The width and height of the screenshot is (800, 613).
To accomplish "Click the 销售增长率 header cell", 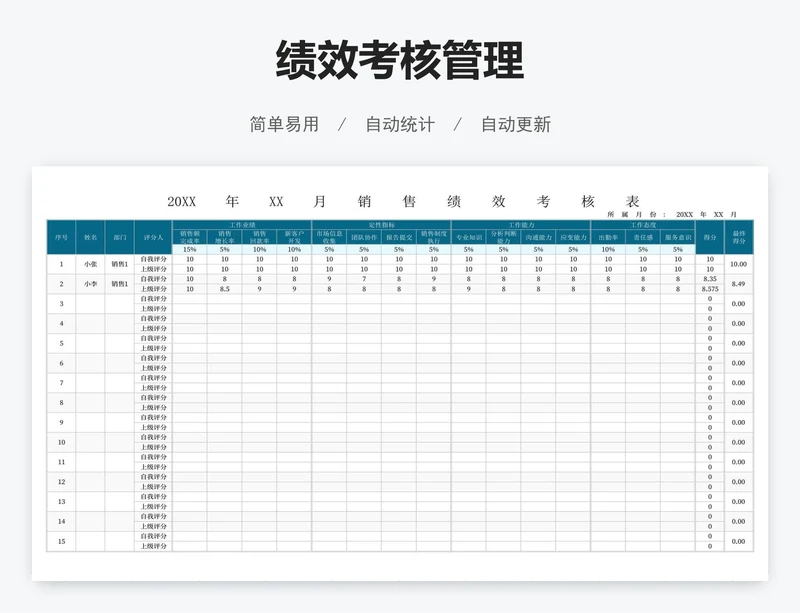I will tap(224, 237).
